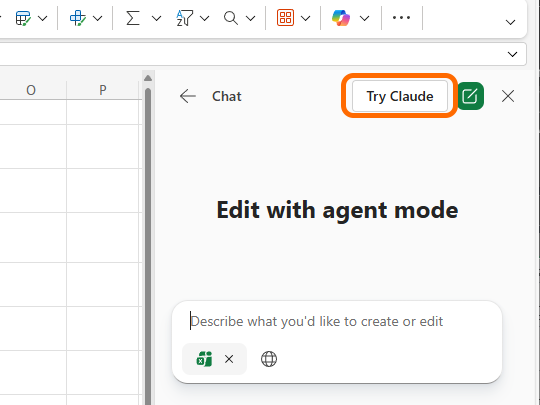The image size is (540, 405).
Task: Click the vertical scrollbar thumb of the sheet
Action: coord(148,247)
